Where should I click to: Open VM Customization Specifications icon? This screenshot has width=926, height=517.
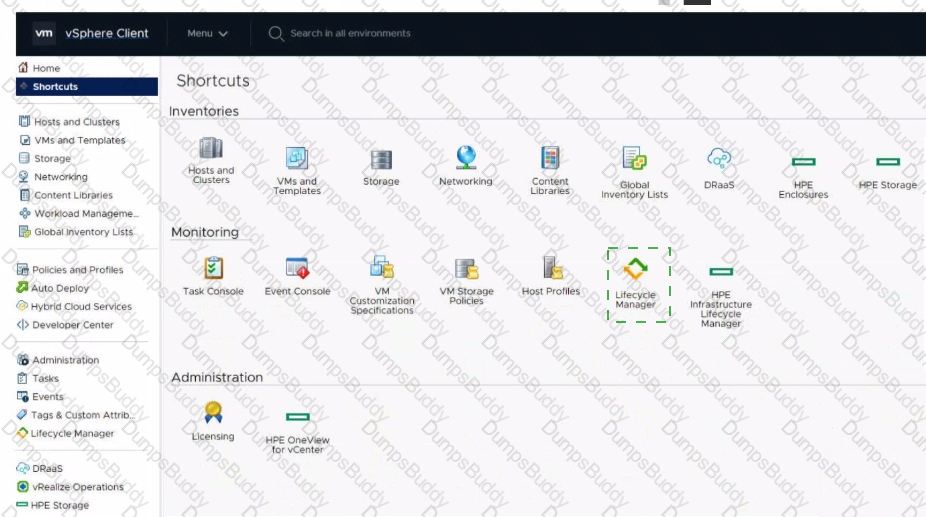pyautogui.click(x=382, y=267)
